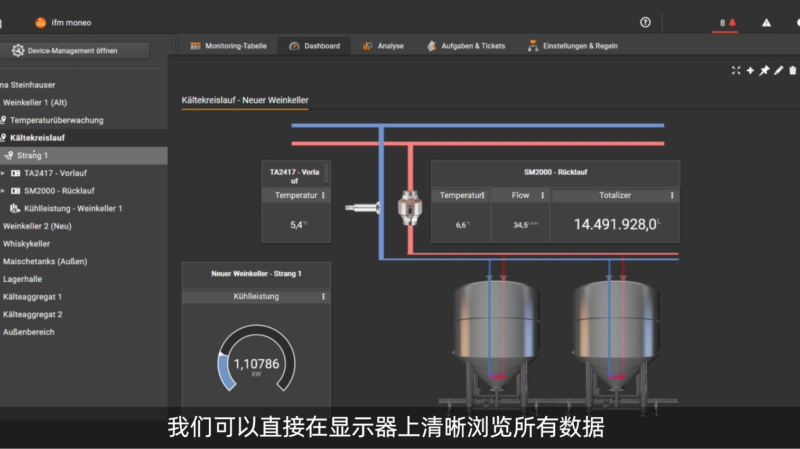Open Flow widget options menu
Viewport: 800px width, 449px height.
542,195
